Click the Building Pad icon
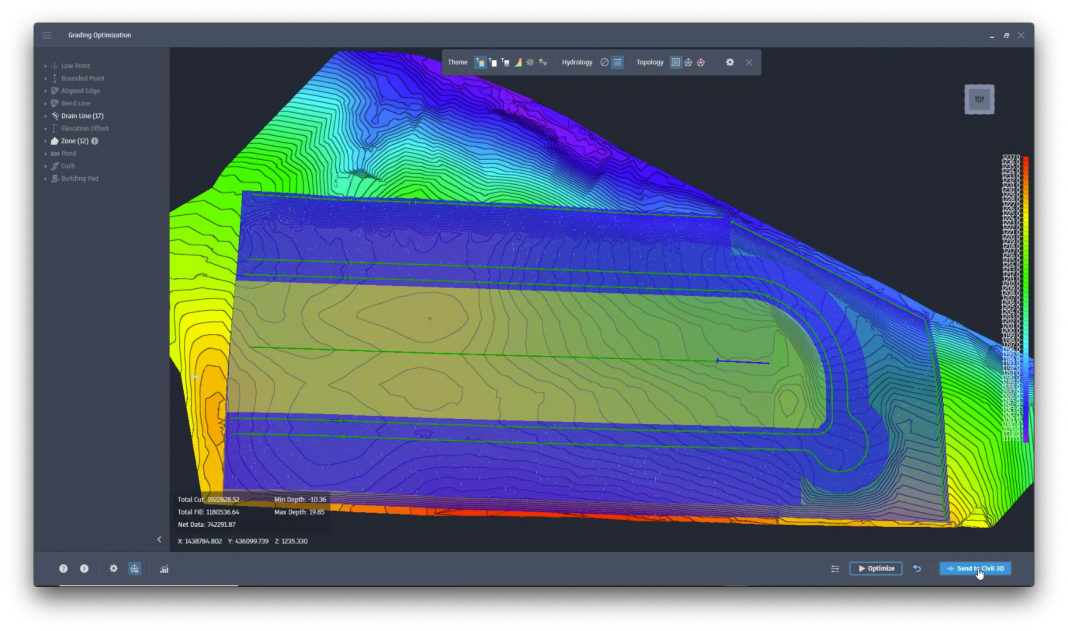 [54, 179]
